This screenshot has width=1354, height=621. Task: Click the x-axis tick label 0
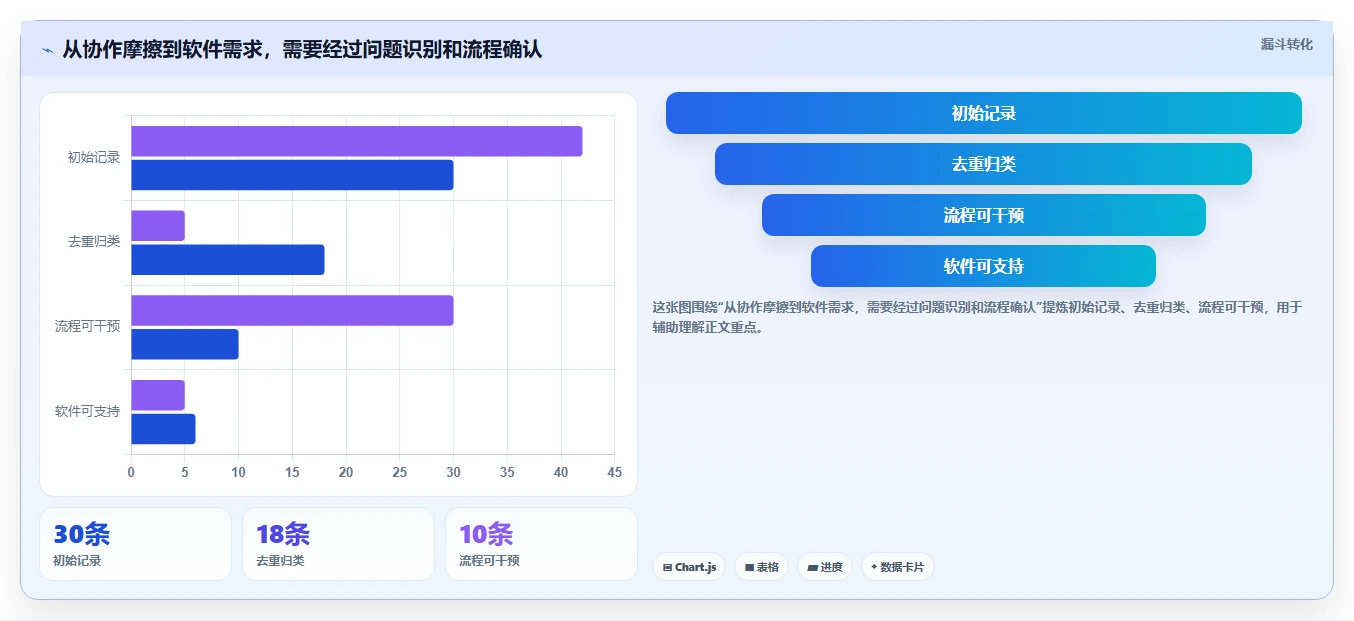click(x=131, y=472)
